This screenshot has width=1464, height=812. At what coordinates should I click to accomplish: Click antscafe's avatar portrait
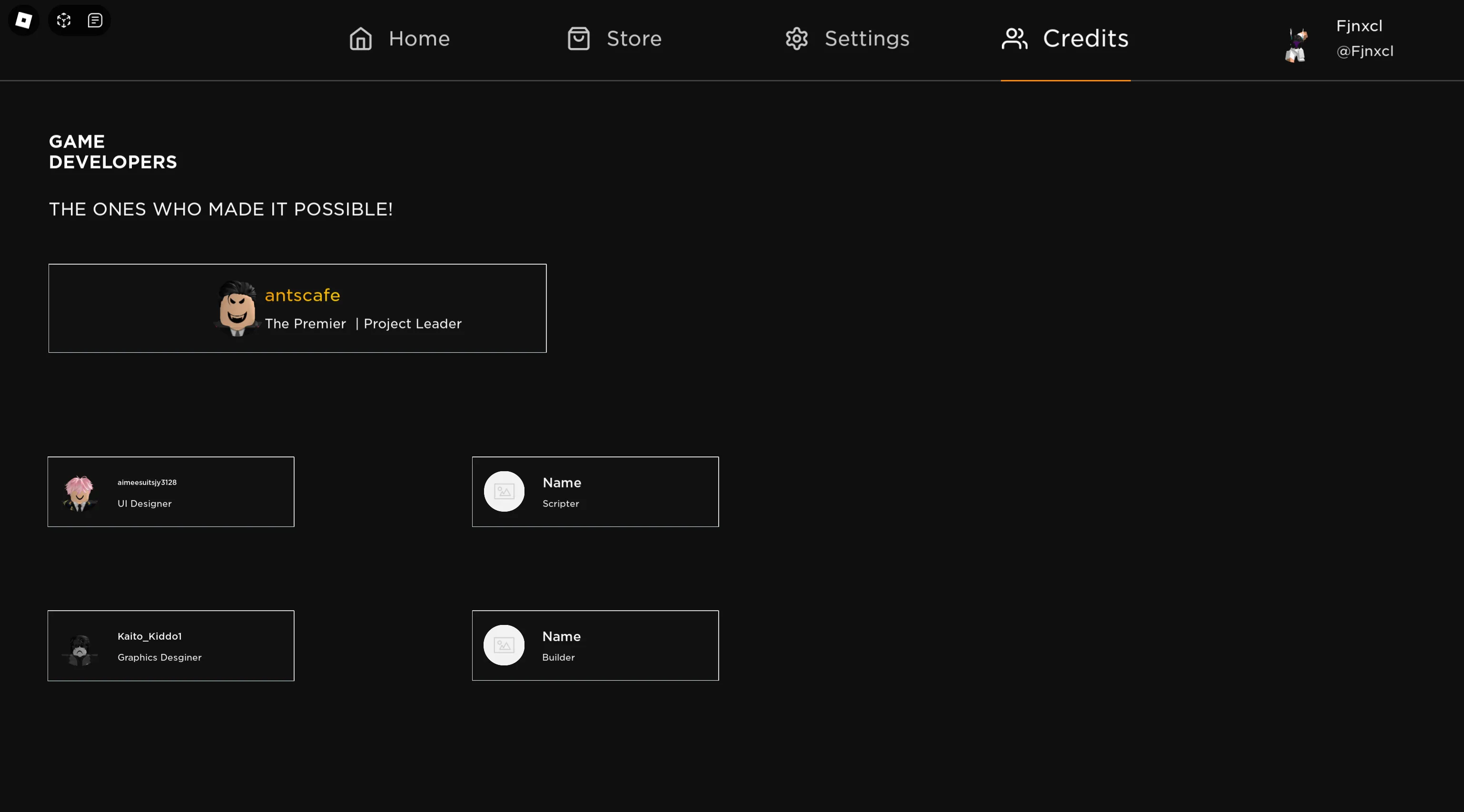tap(237, 308)
